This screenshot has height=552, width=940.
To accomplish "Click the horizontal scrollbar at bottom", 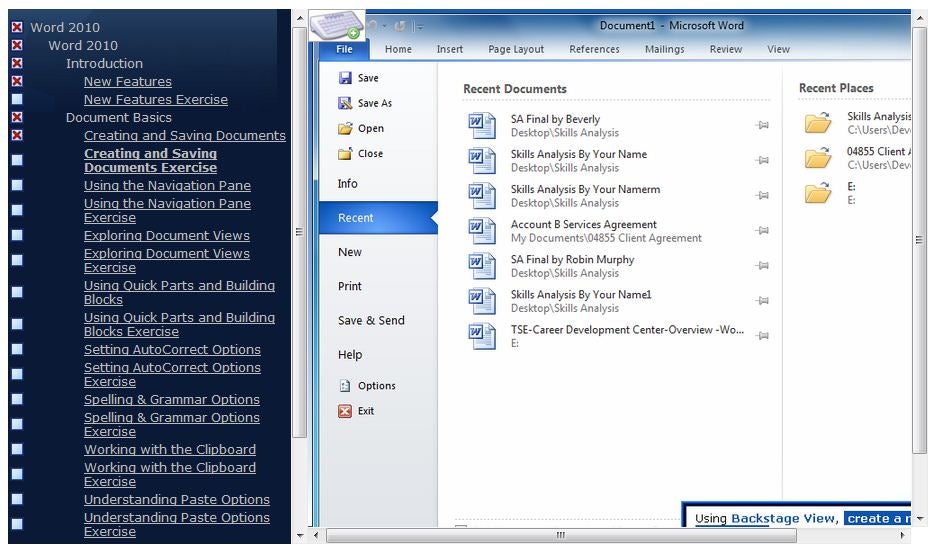I will click(x=560, y=536).
